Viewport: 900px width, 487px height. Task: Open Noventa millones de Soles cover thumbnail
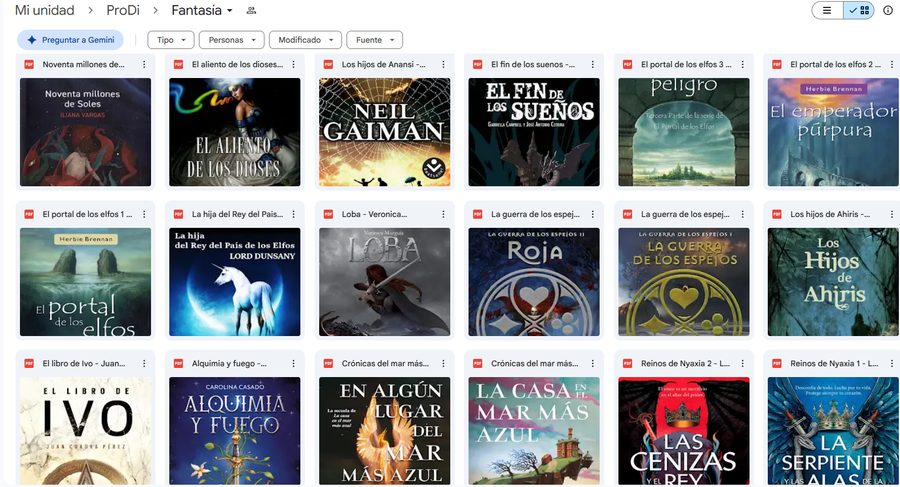86,132
